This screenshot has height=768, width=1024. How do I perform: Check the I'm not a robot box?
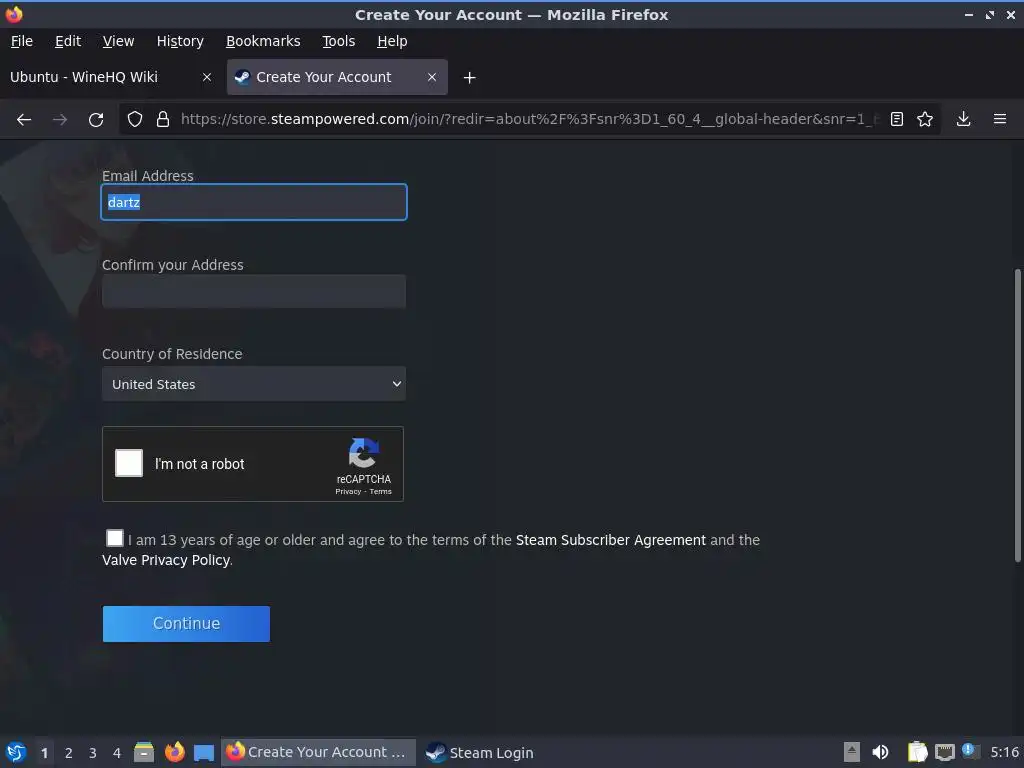(x=129, y=463)
